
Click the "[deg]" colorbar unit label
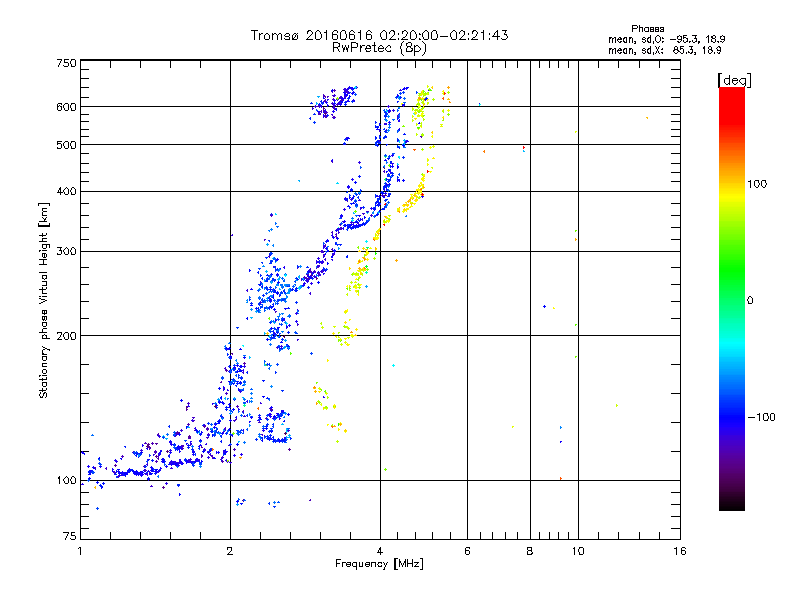click(x=734, y=80)
